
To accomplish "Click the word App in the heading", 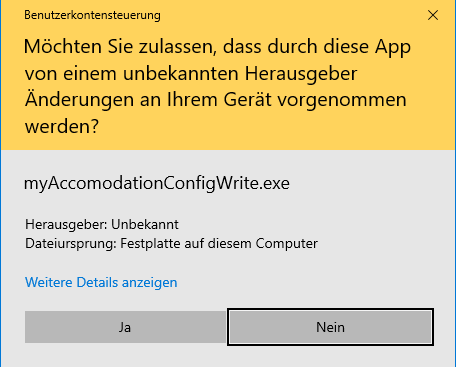I will (393, 47).
